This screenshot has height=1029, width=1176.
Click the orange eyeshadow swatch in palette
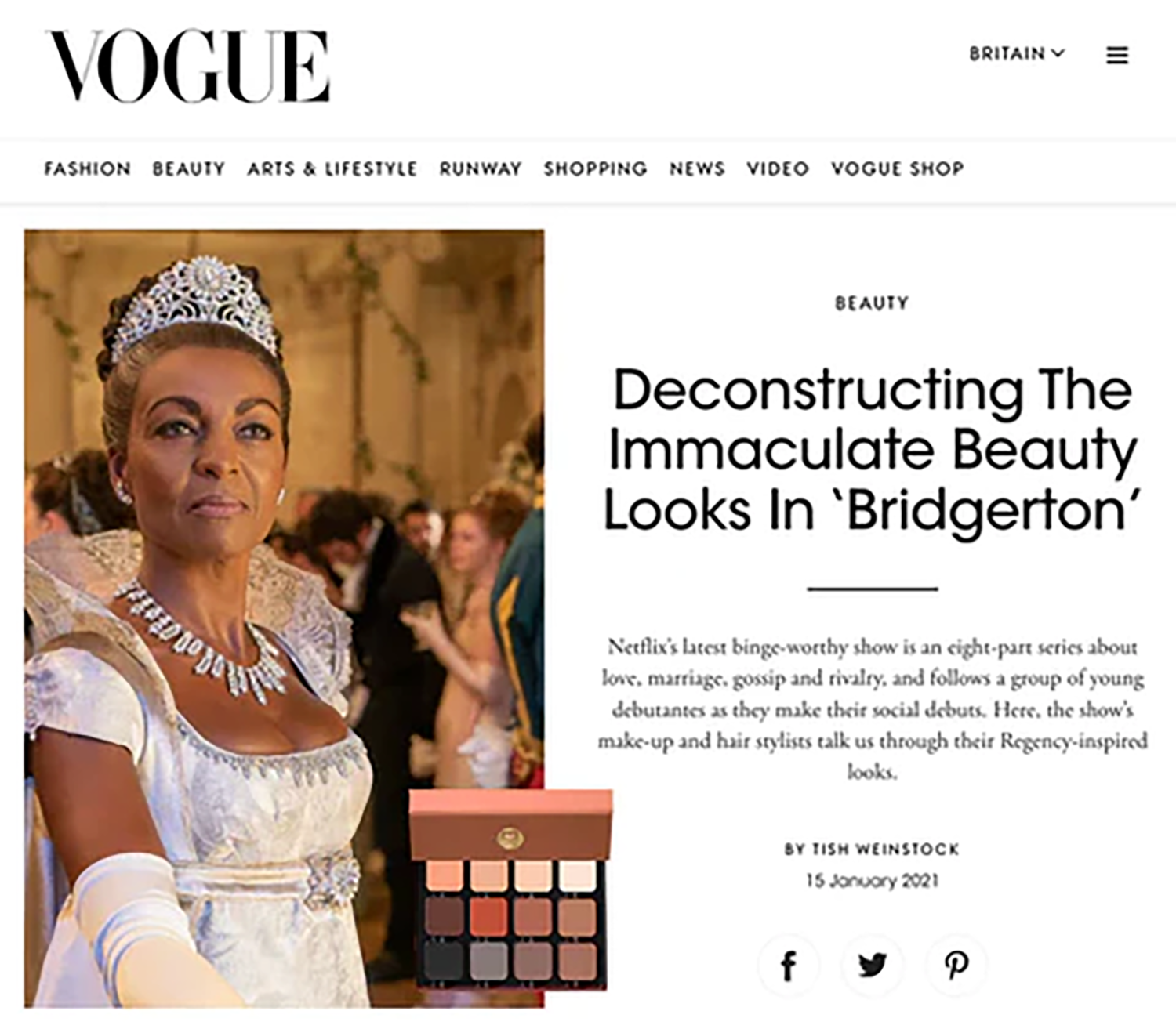488,917
